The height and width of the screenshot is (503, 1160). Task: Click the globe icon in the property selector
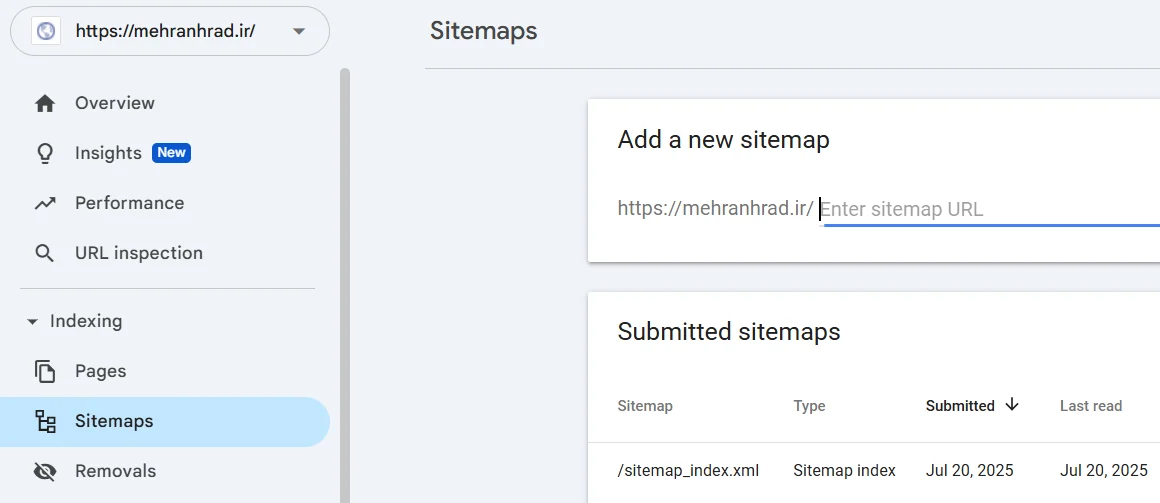[46, 31]
